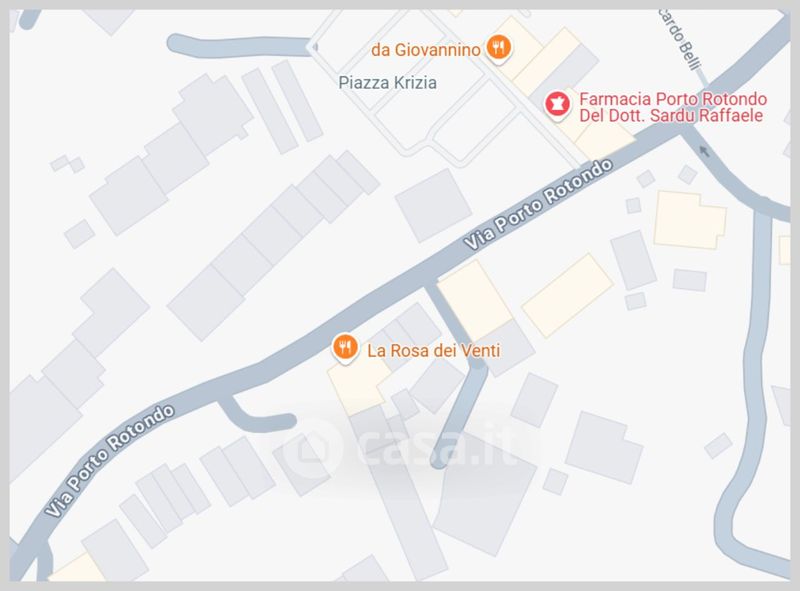Click the Via Porto Rotondo label below the pharmacy
Screen dimensions: 800x591
(538, 204)
